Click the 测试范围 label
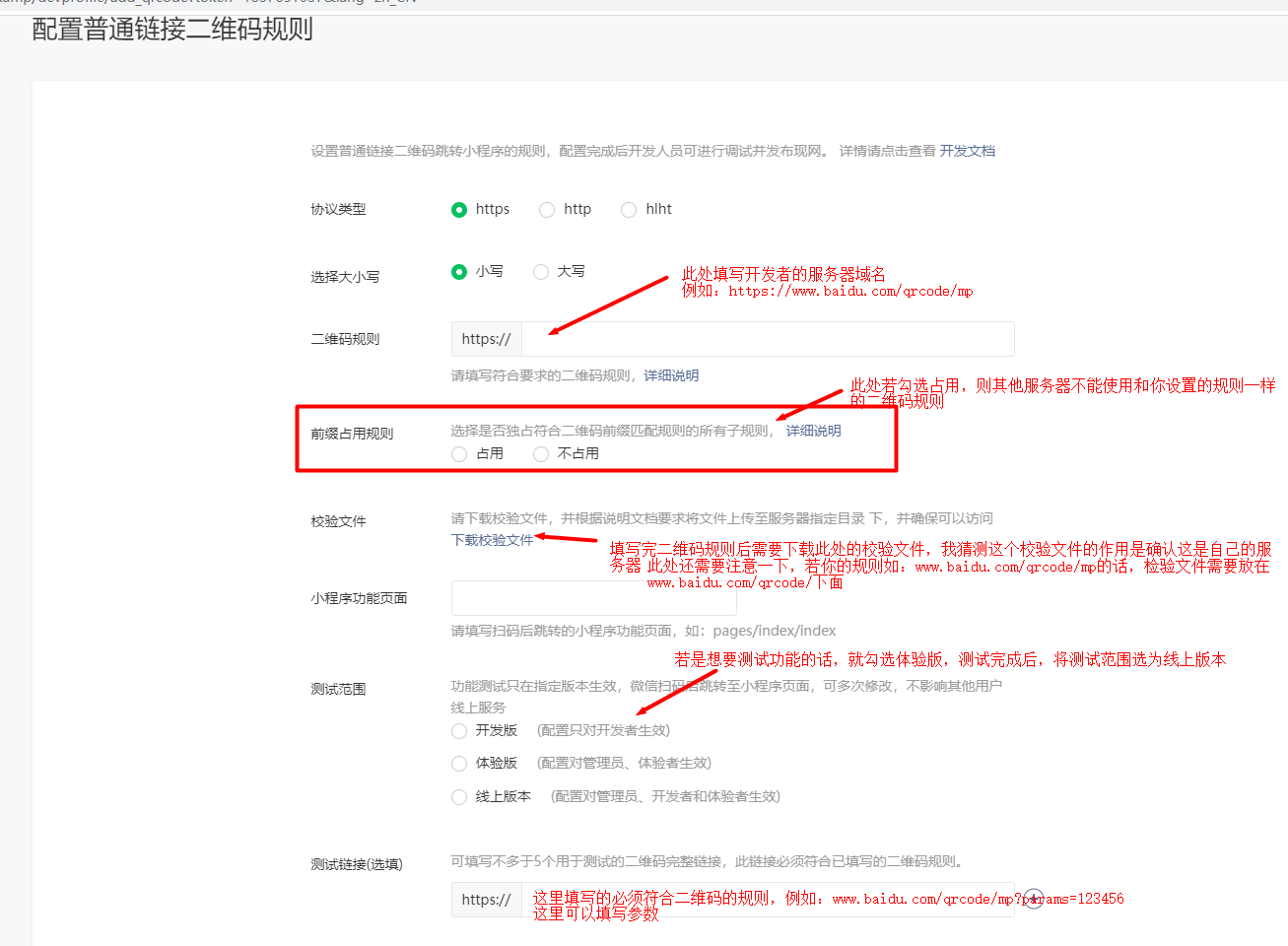Image resolution: width=1288 pixels, height=946 pixels. point(339,689)
